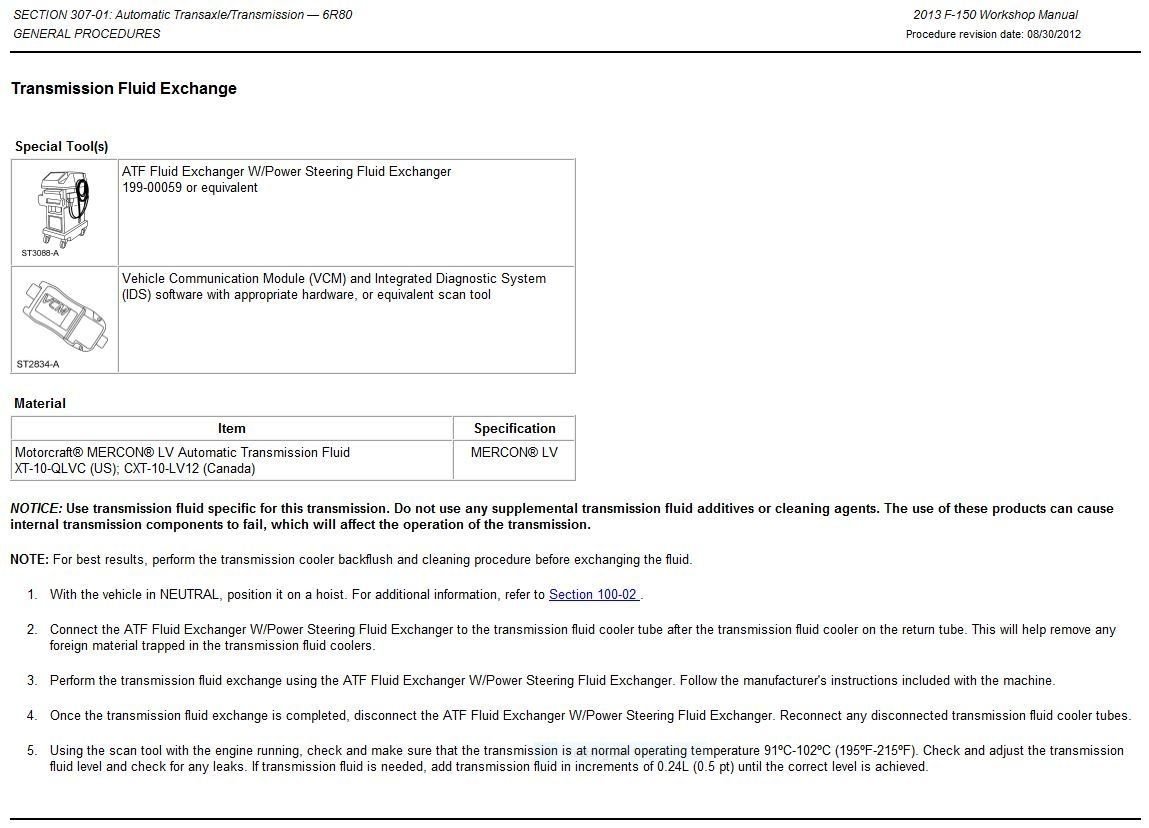1149x828 pixels.
Task: Select the ST2834-A image label
Action: [x=38, y=364]
